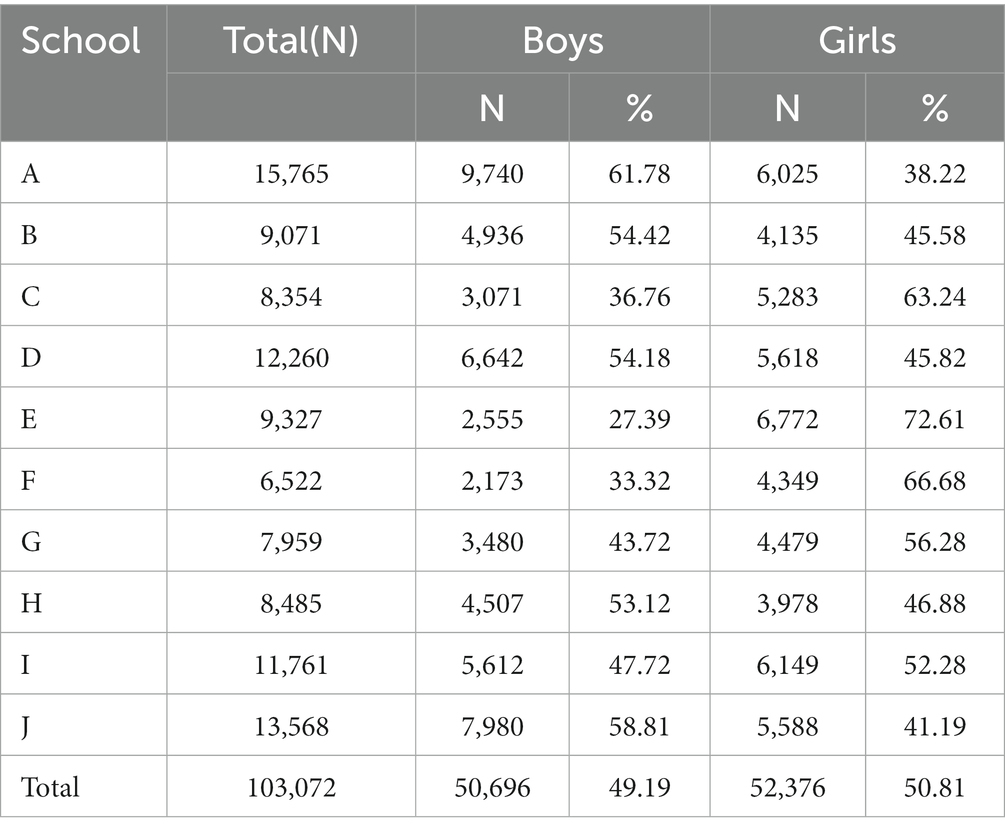Image resolution: width=1005 pixels, height=832 pixels.
Task: Select girls count 6,772 in row E
Action: pos(787,419)
